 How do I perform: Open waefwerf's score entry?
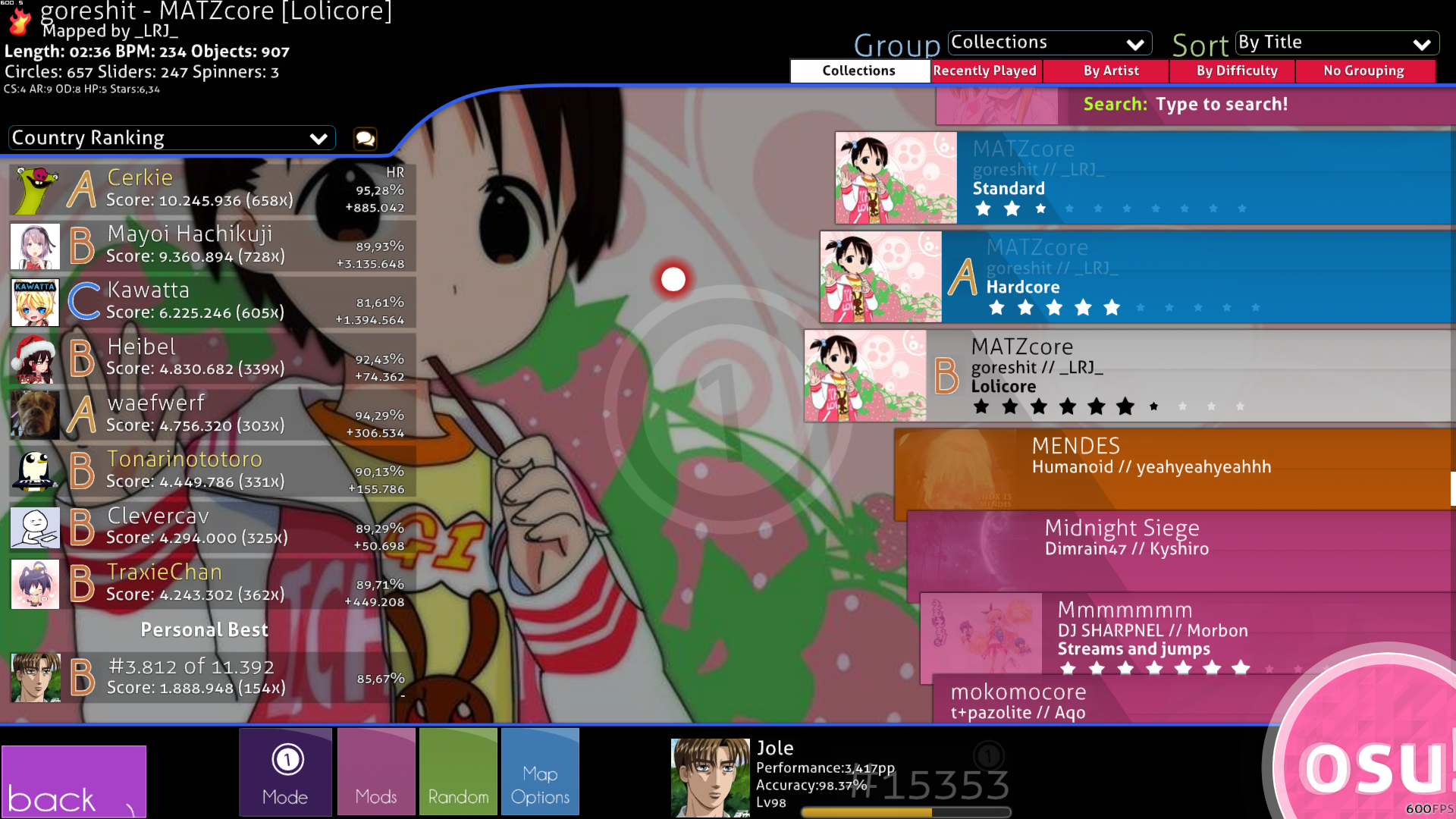pyautogui.click(x=212, y=415)
